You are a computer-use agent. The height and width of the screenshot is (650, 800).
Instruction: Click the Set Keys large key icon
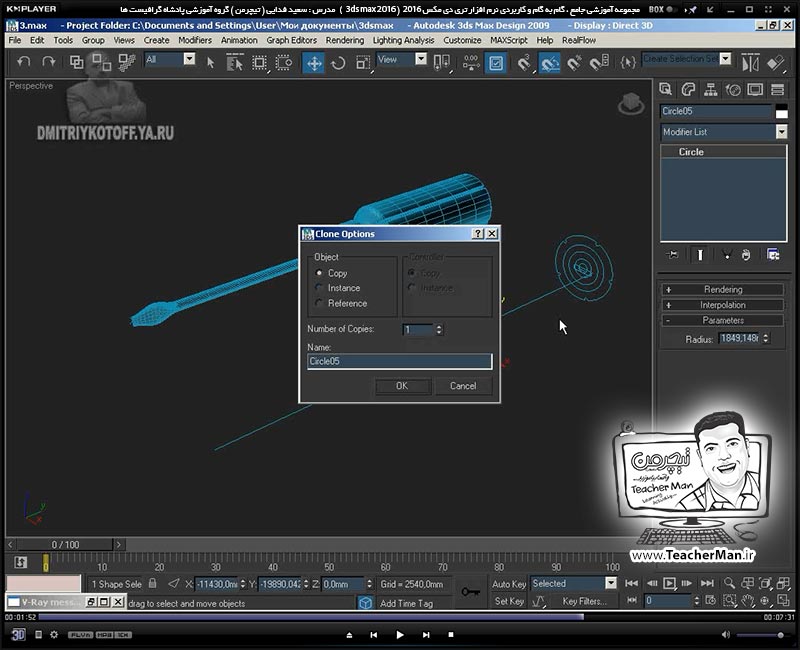[470, 592]
